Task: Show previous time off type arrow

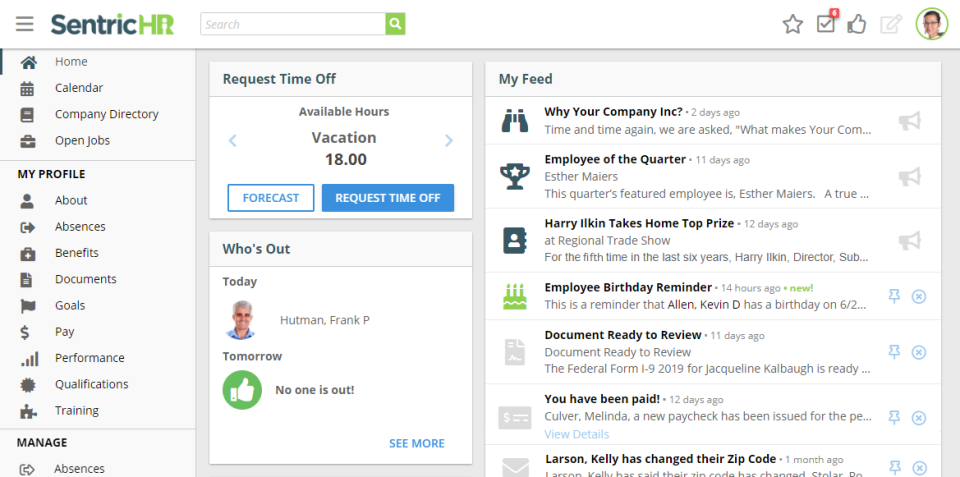Action: 233,141
